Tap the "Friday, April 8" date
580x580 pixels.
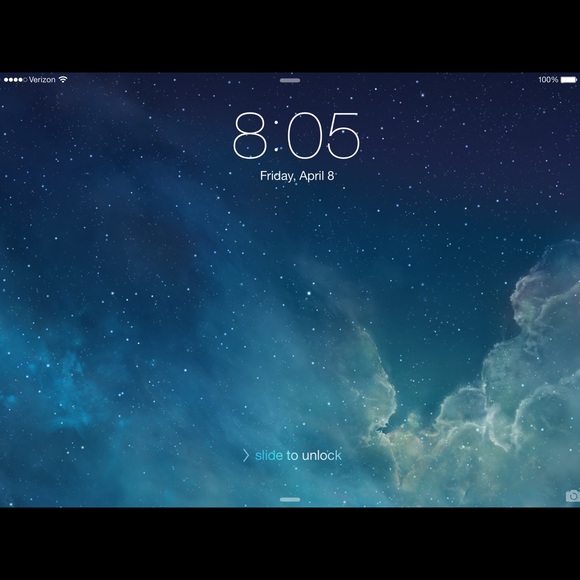297,176
